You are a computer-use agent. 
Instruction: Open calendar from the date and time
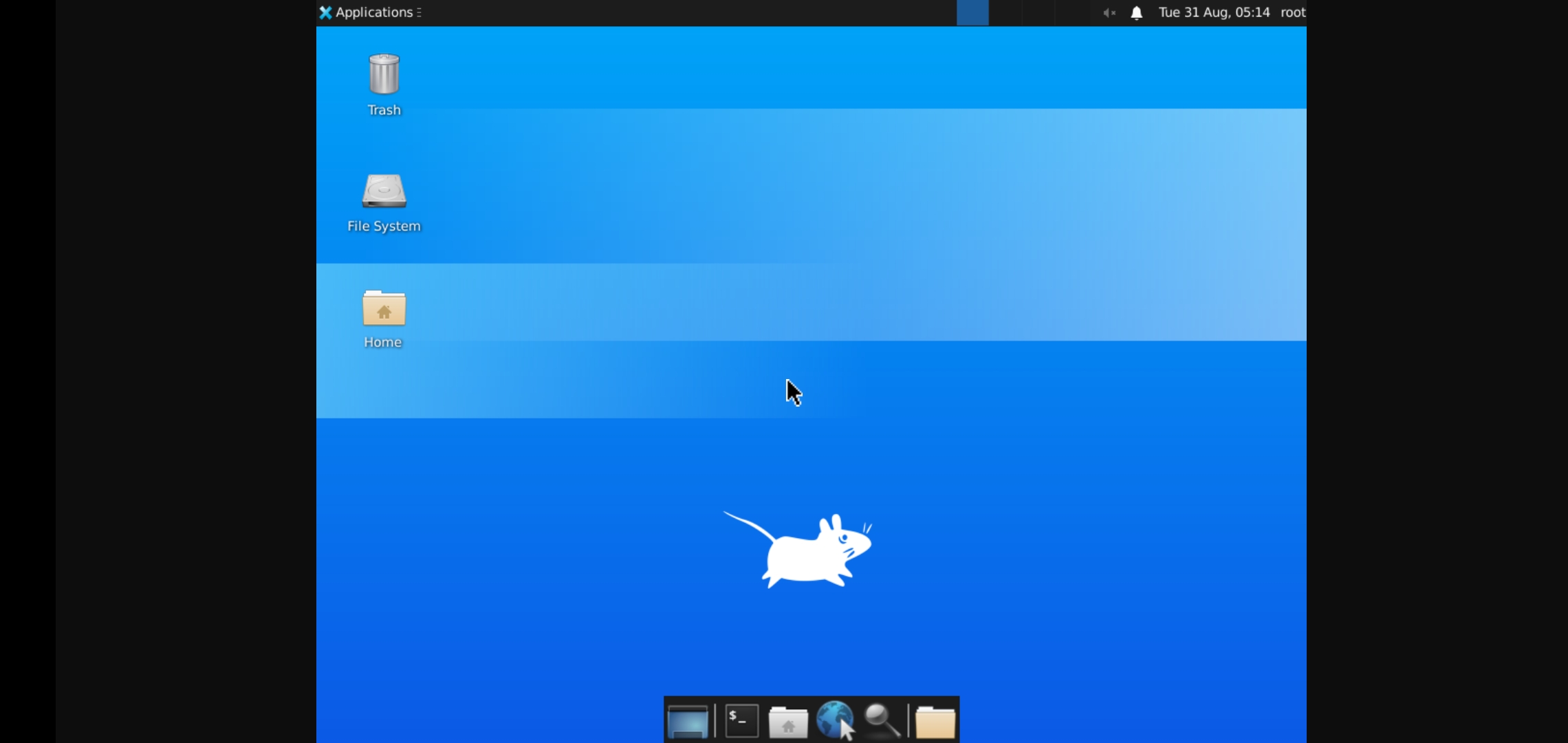[1214, 12]
